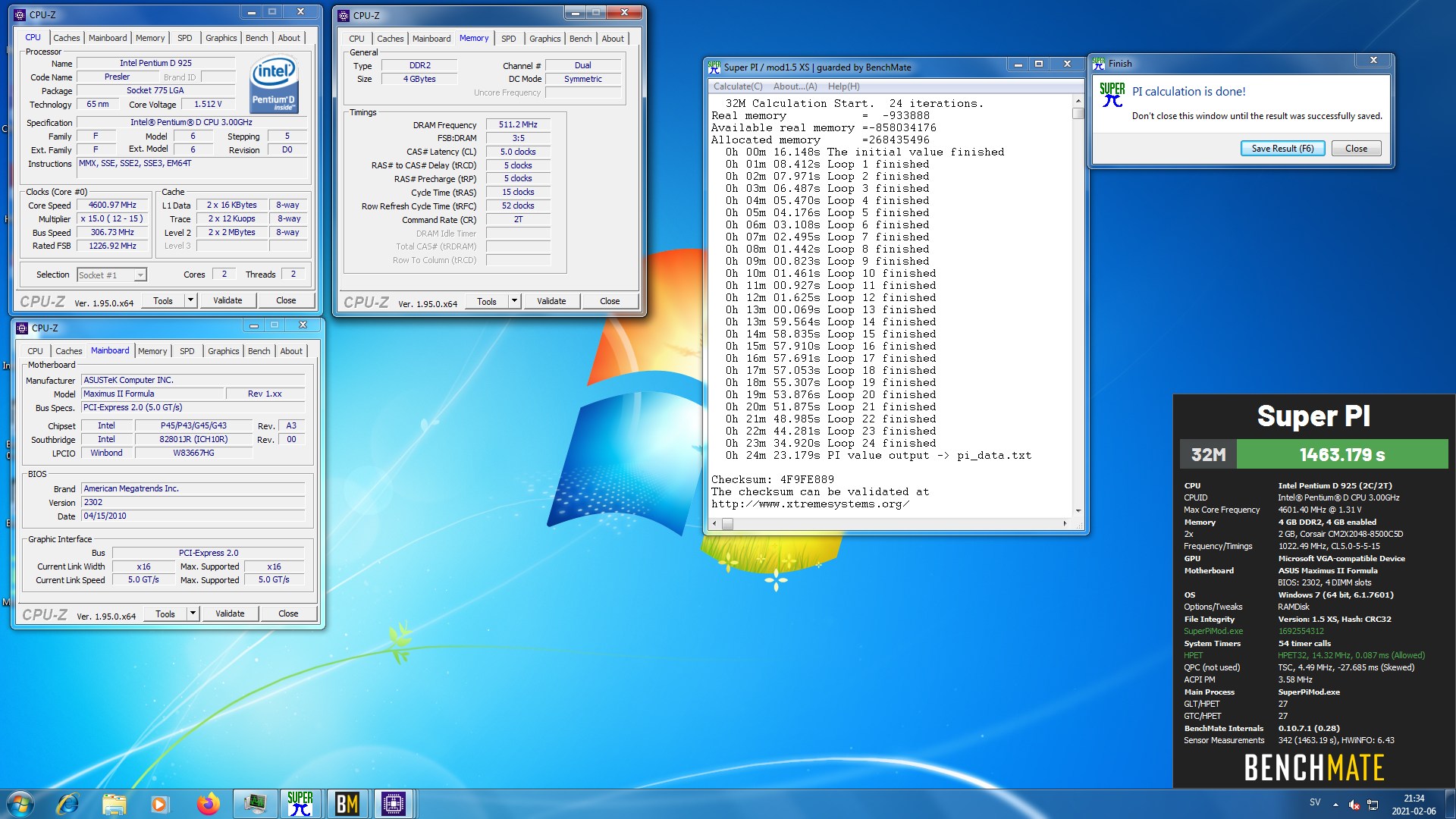Viewport: 1456px width, 819px height.
Task: Open the Task Manager taskbar icon
Action: pyautogui.click(x=255, y=804)
